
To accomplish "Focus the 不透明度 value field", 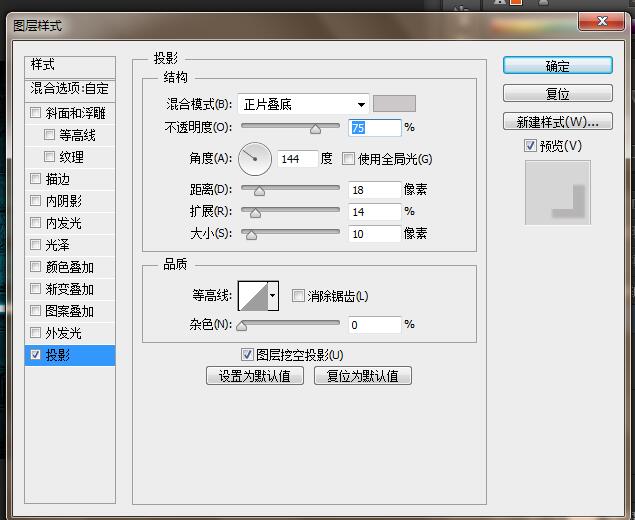I will pos(375,128).
